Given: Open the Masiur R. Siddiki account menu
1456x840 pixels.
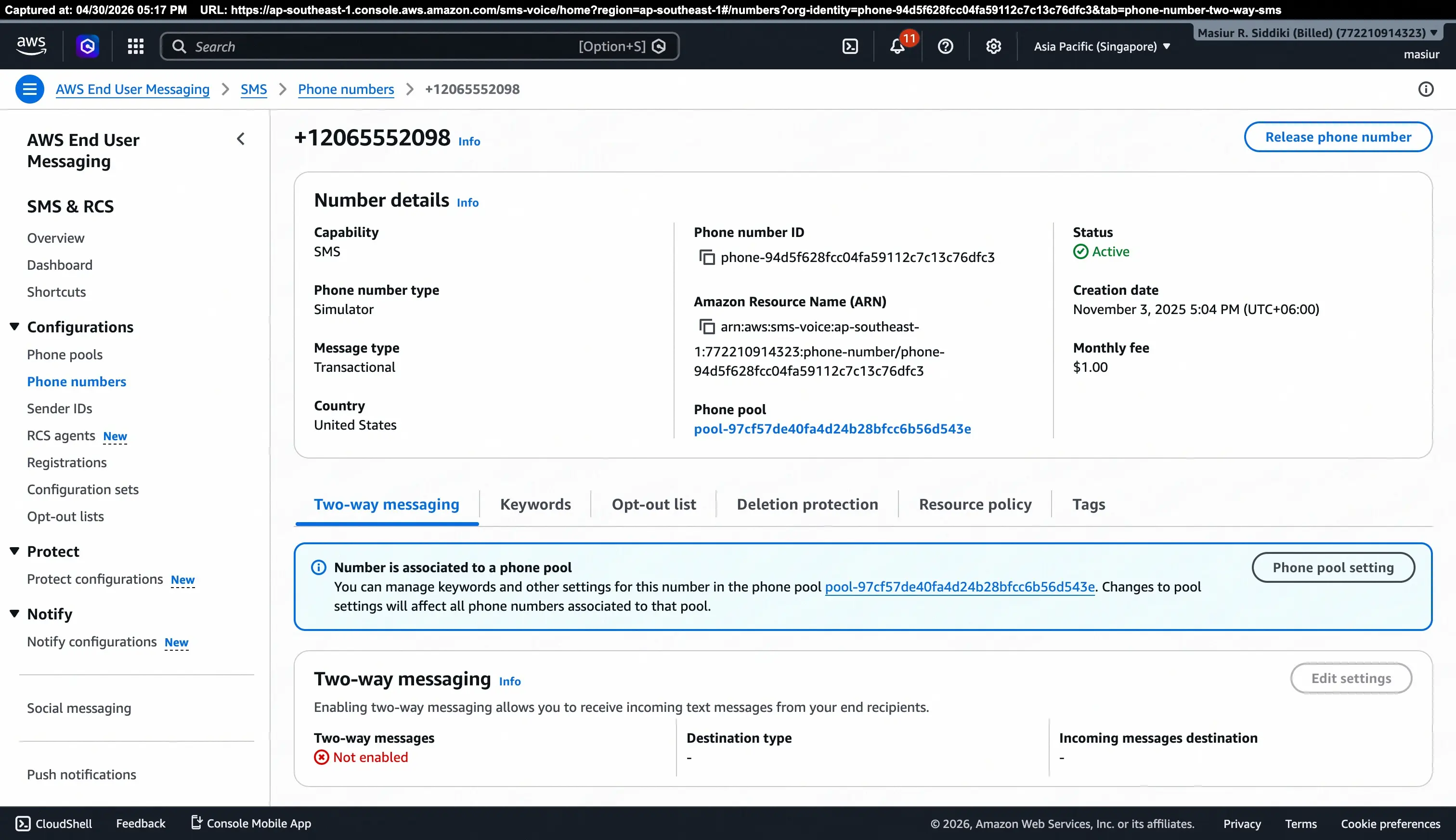Looking at the screenshot, I should tap(1318, 33).
